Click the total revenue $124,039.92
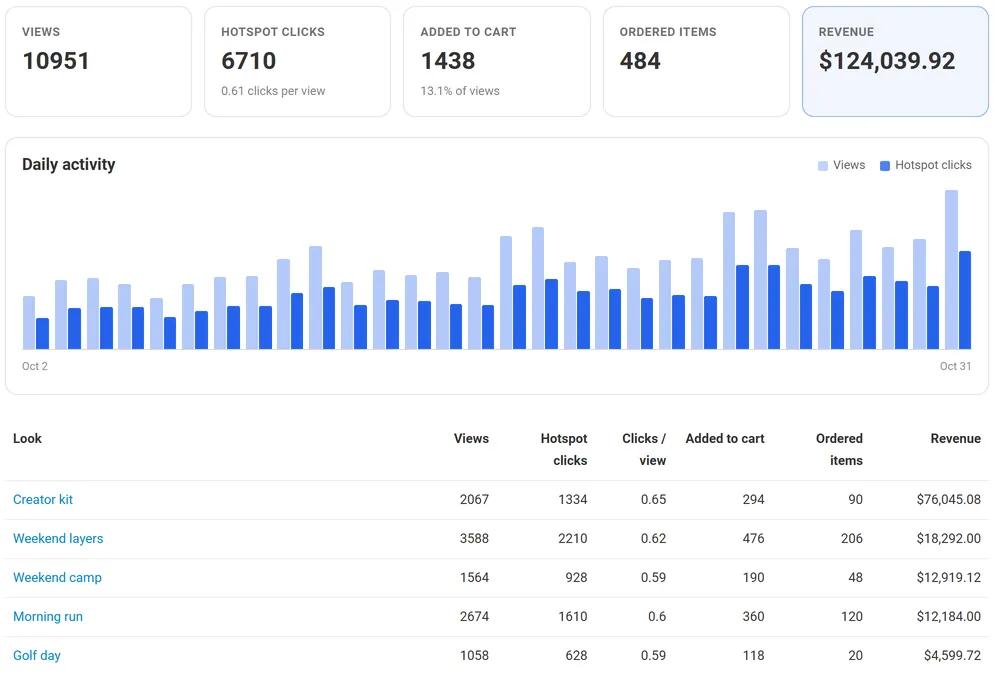The width and height of the screenshot is (995, 680). coord(886,61)
